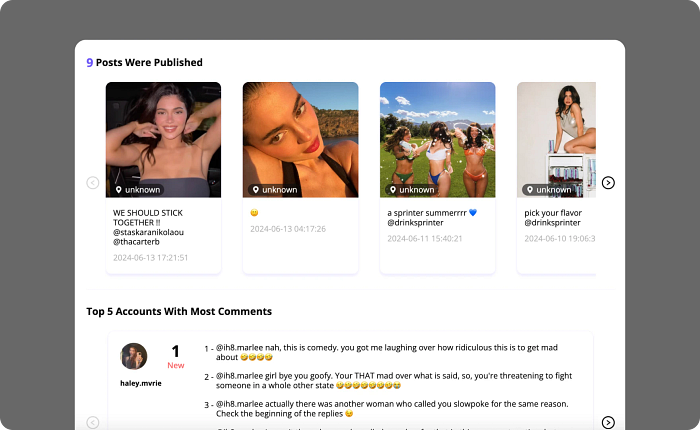
Task: Click Top 5 Accounts With Most Comments heading
Action: click(x=179, y=311)
